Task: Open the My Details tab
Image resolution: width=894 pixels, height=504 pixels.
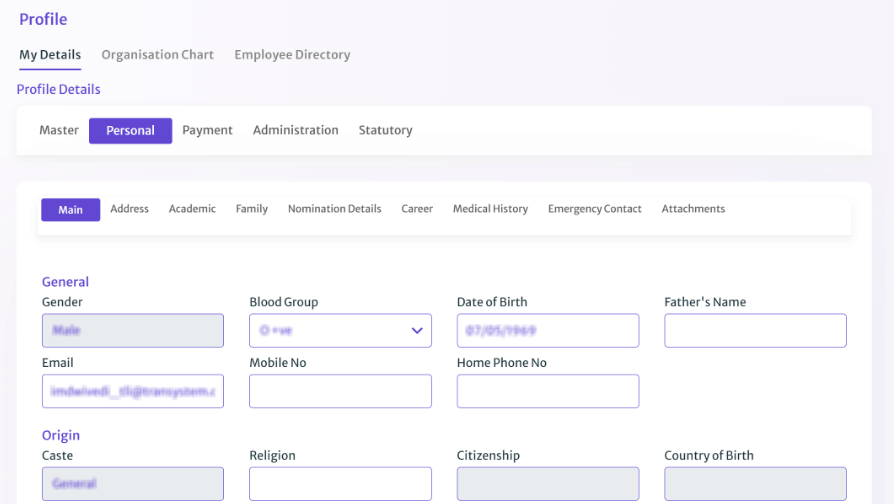Action: tap(50, 55)
